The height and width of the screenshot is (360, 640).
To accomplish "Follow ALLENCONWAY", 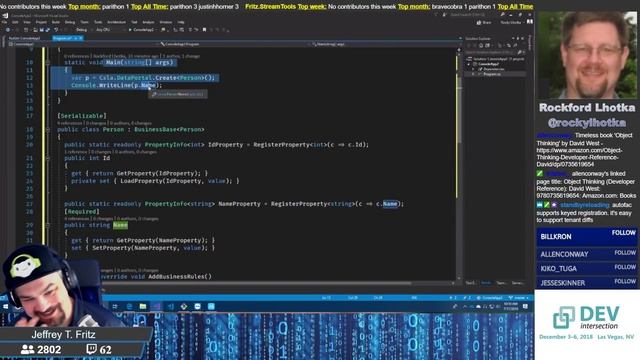I will 625,253.
